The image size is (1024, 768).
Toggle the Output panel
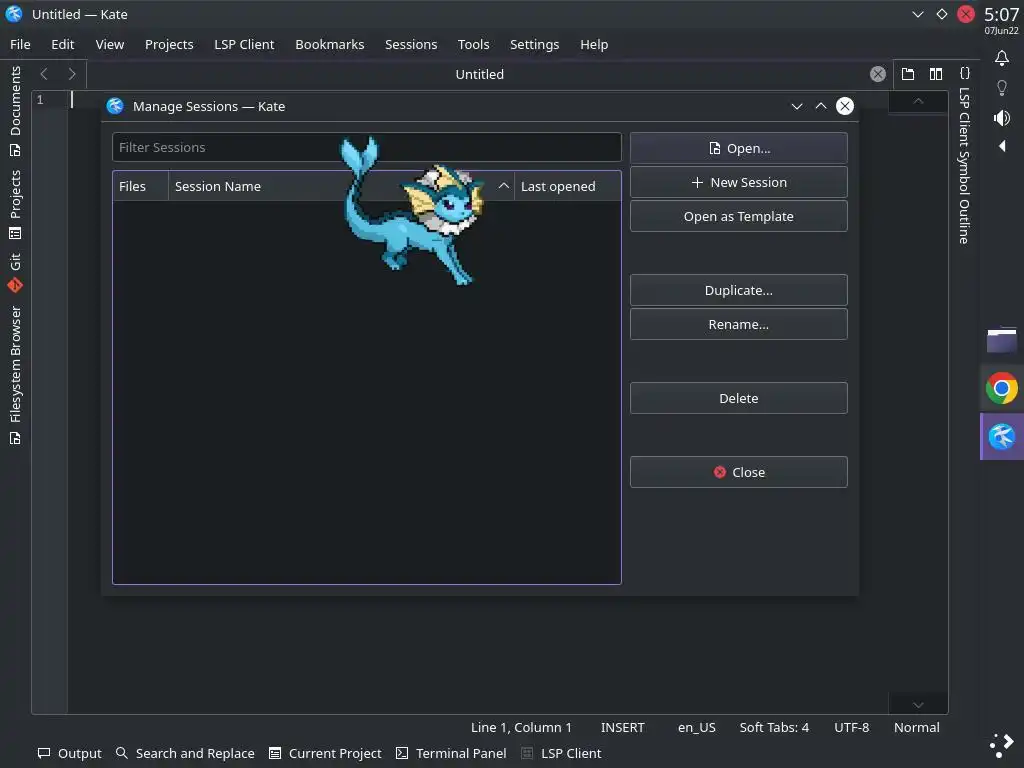70,753
